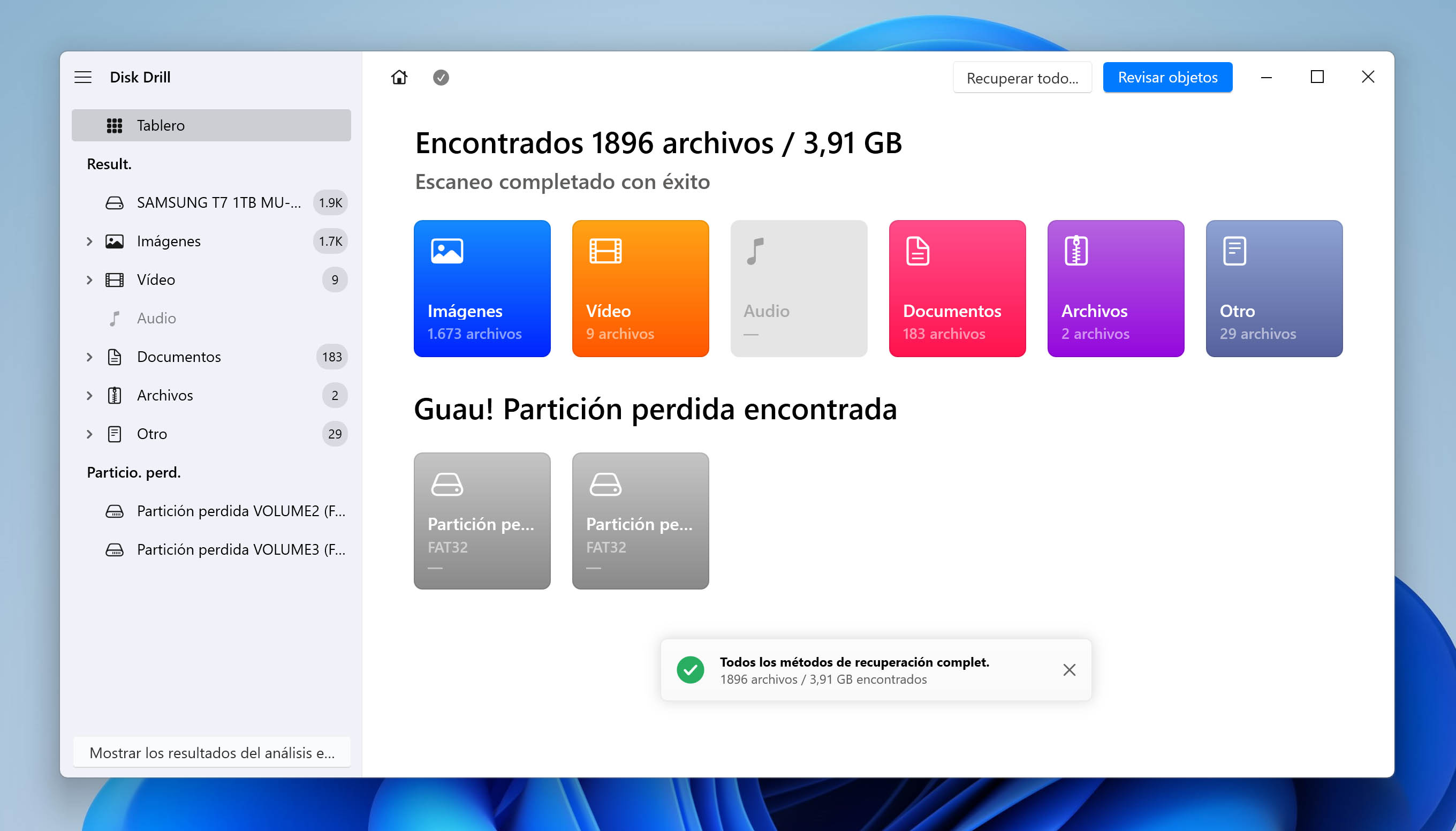Click the VOLUME2 lost partition drive icon
The width and height of the screenshot is (1456, 831).
coord(115,511)
